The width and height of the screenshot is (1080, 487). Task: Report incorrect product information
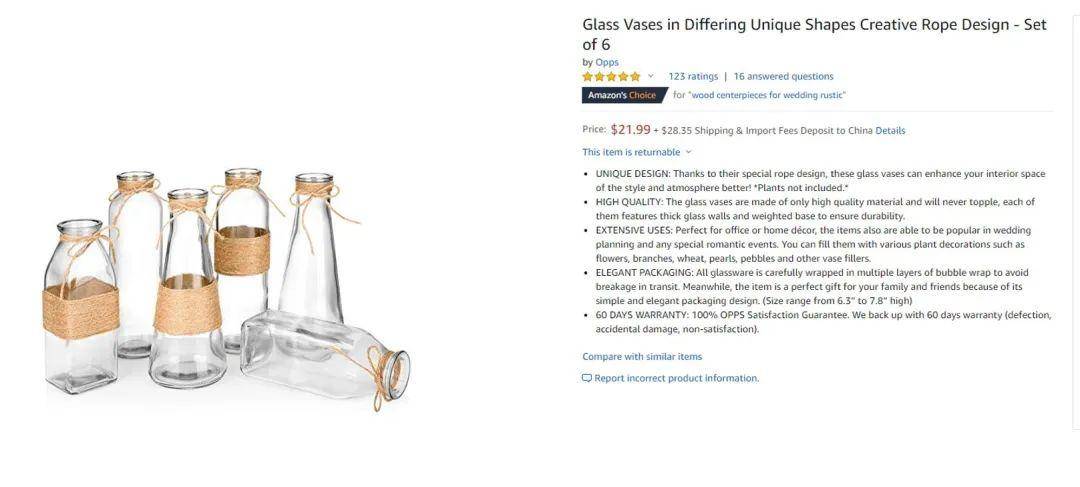(x=676, y=378)
